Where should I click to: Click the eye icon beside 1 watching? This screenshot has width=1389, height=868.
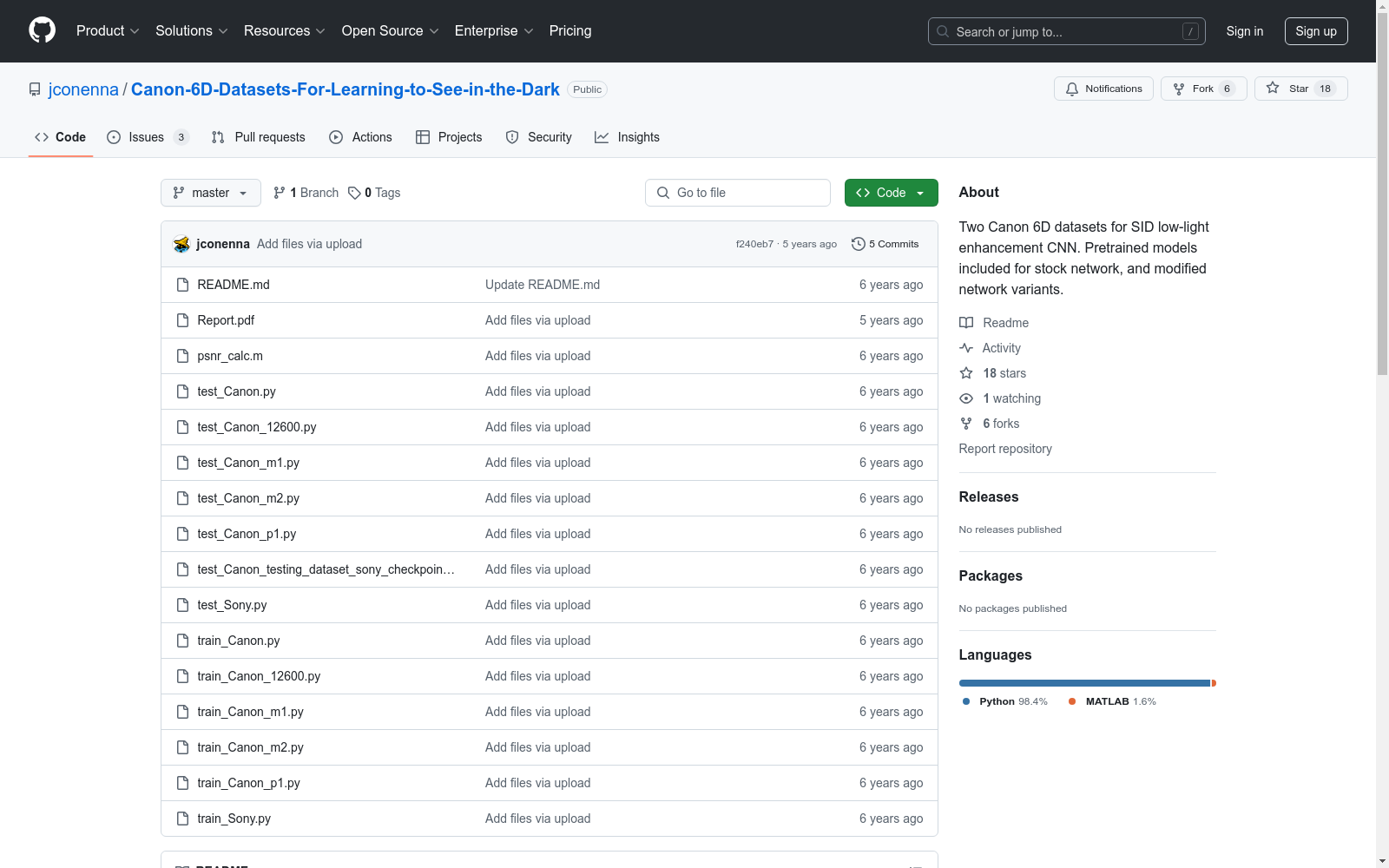tap(966, 398)
